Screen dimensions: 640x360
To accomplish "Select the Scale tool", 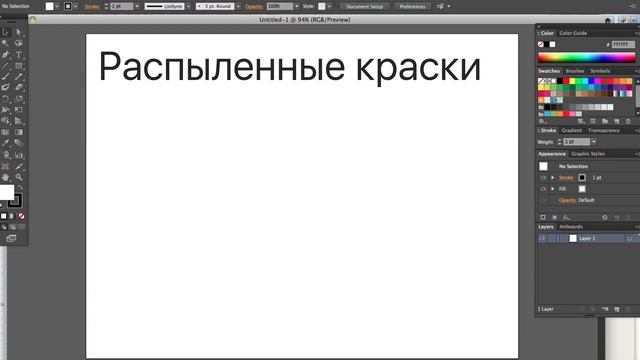I will point(19,99).
